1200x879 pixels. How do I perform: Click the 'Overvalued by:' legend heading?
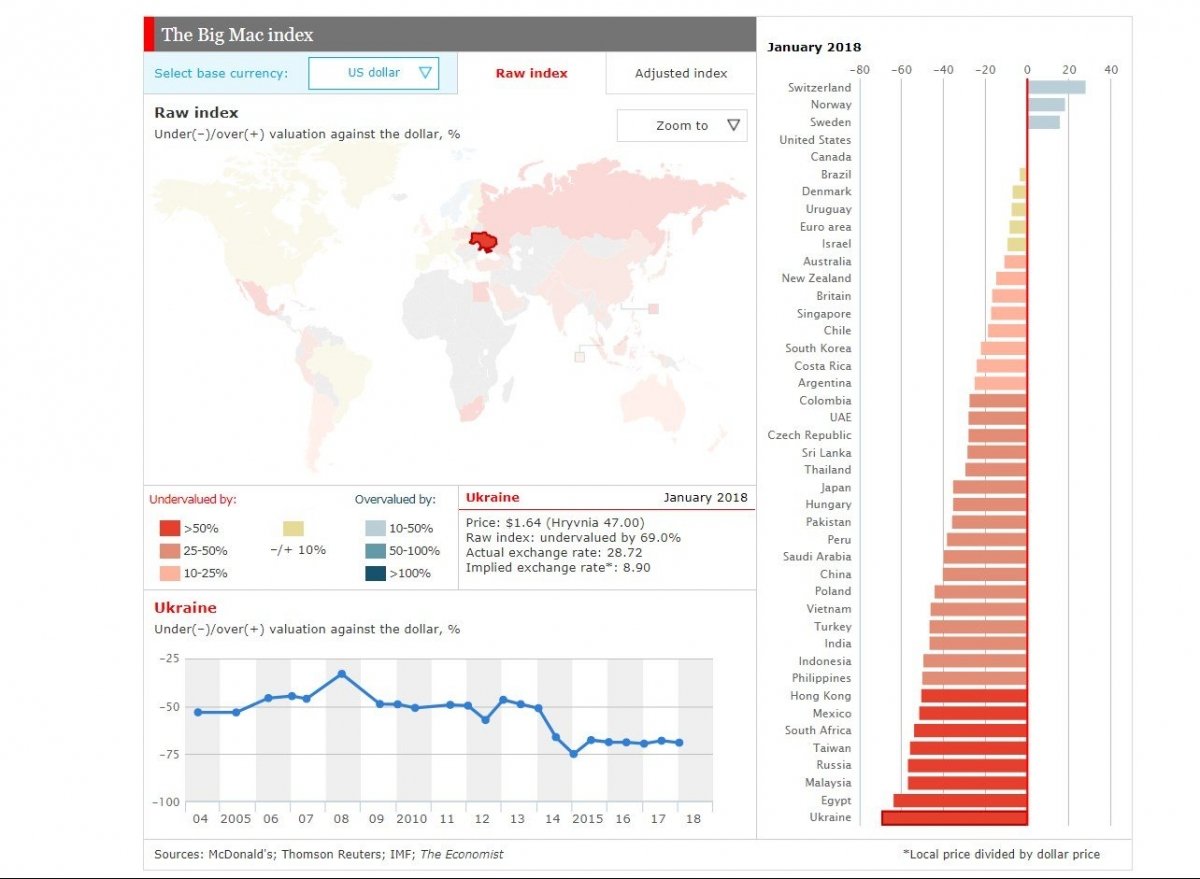click(x=395, y=499)
